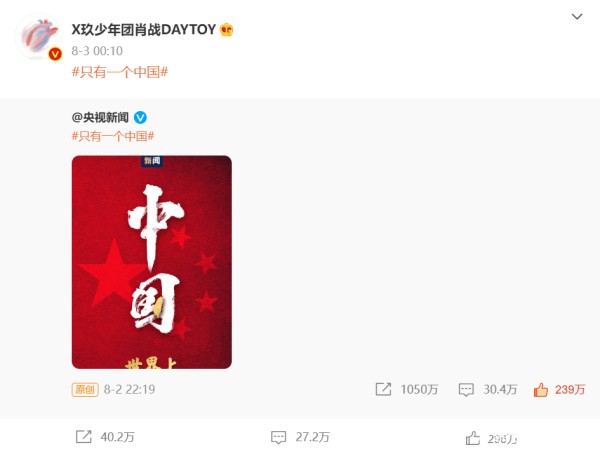
Task: Open the top #只有一个中国# hashtag
Action: [x=120, y=72]
